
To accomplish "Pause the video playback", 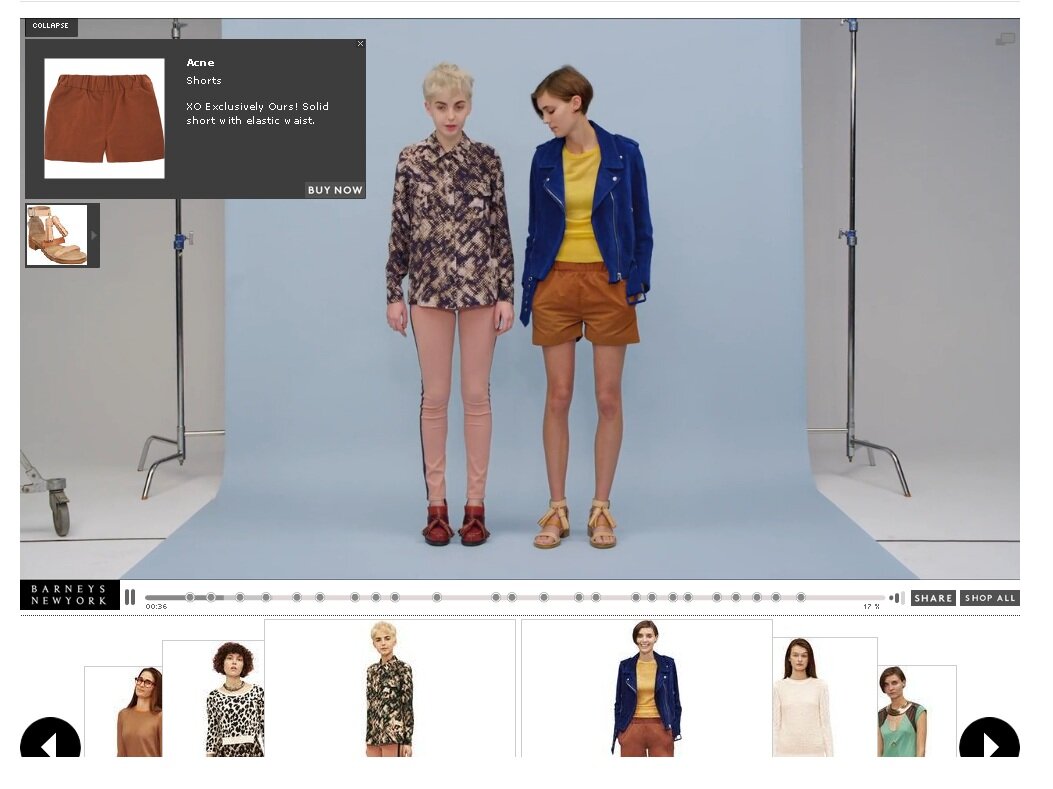I will point(131,595).
